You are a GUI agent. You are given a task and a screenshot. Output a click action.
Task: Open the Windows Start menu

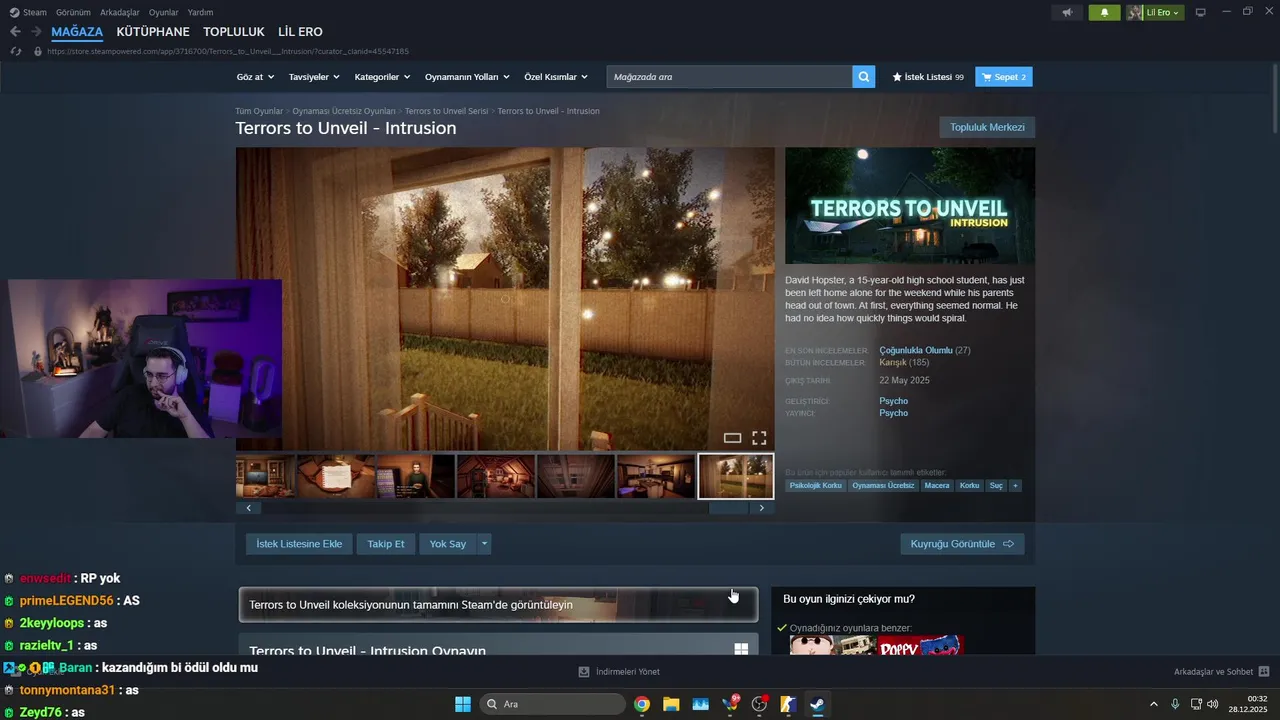pyautogui.click(x=463, y=704)
